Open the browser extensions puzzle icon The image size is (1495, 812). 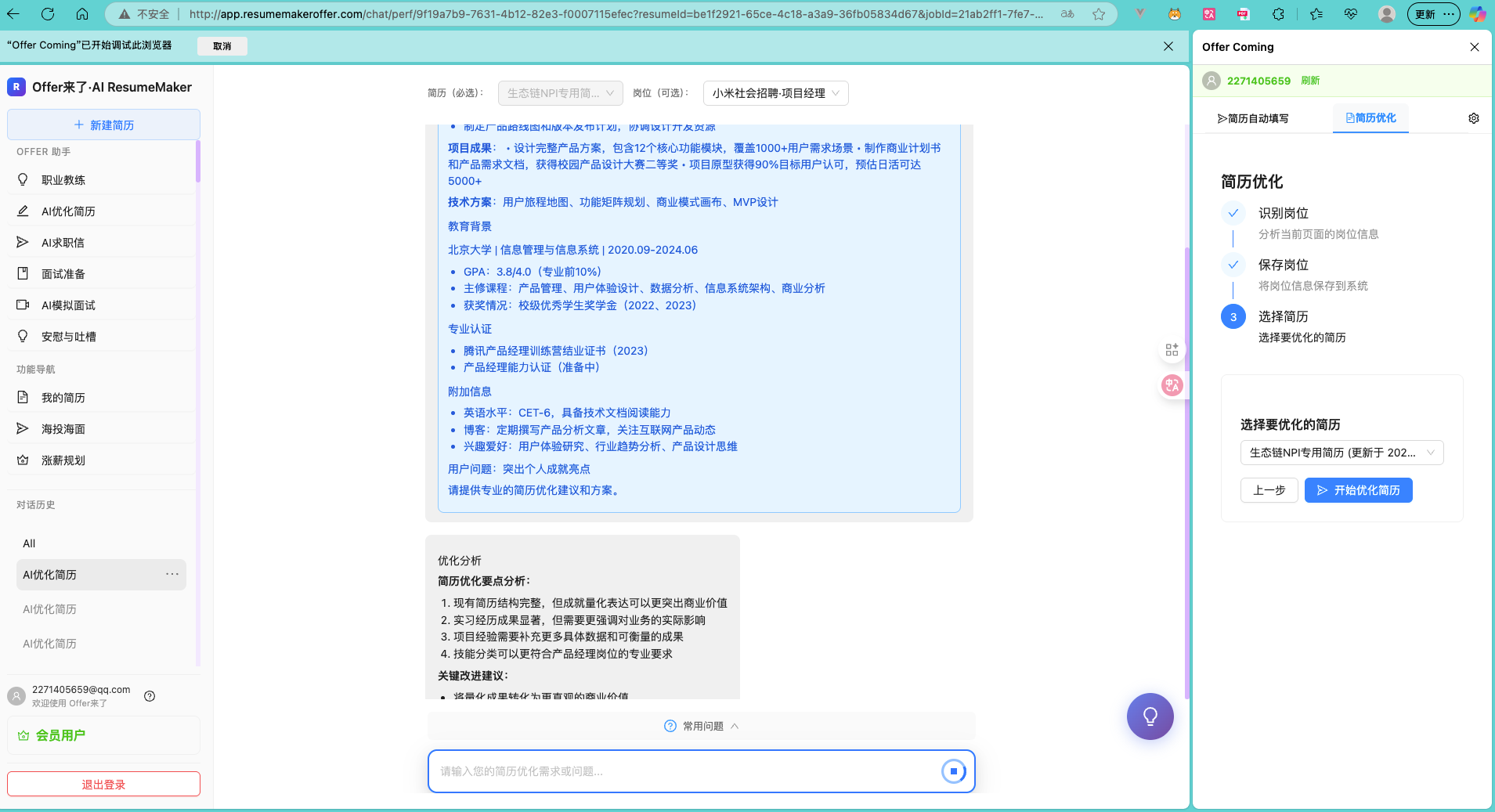click(1278, 14)
